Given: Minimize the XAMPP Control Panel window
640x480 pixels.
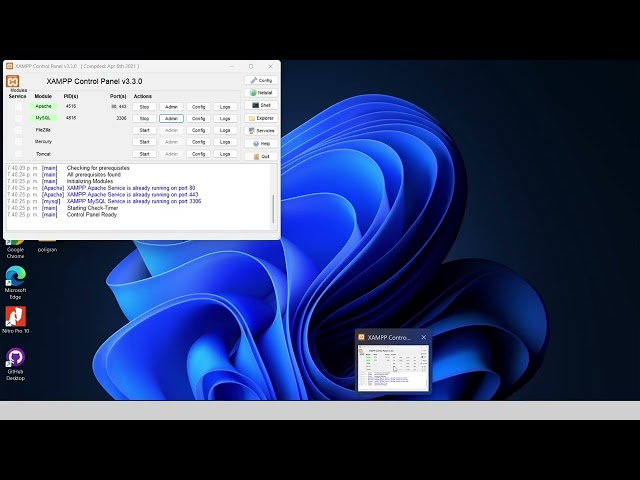Looking at the screenshot, I should tap(232, 66).
